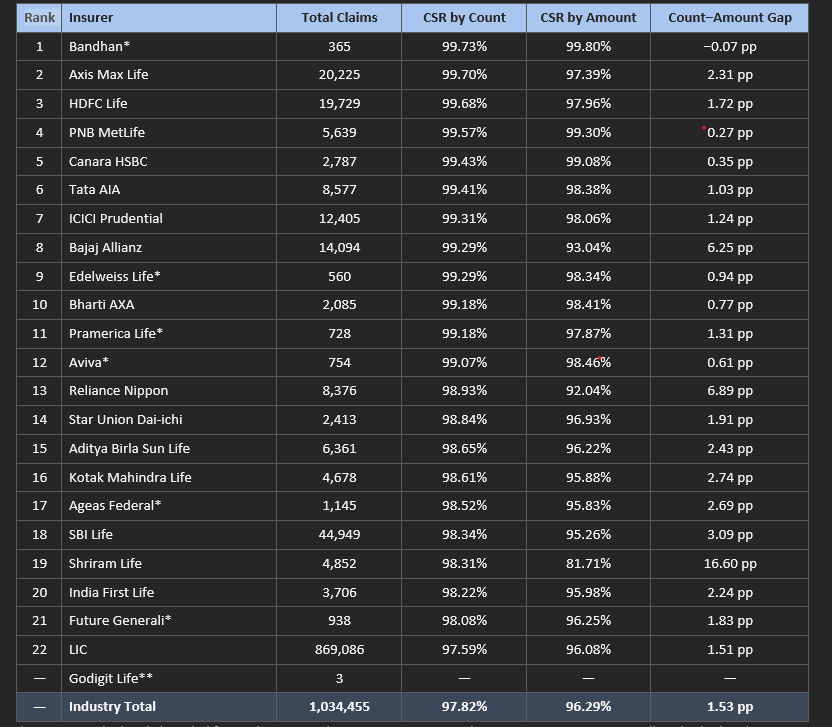Select the HDFC Life cell
Screen dimensions: 832x727
[x=169, y=103]
